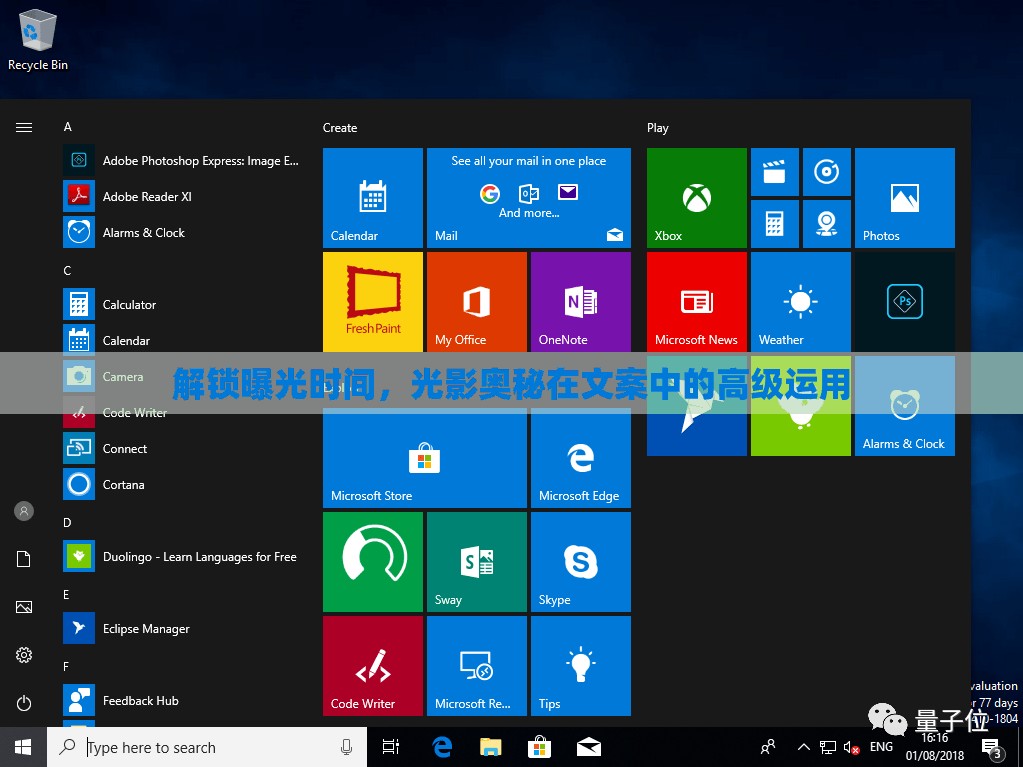Open the Alarms & Clock tile
This screenshot has height=767, width=1023.
pos(905,406)
